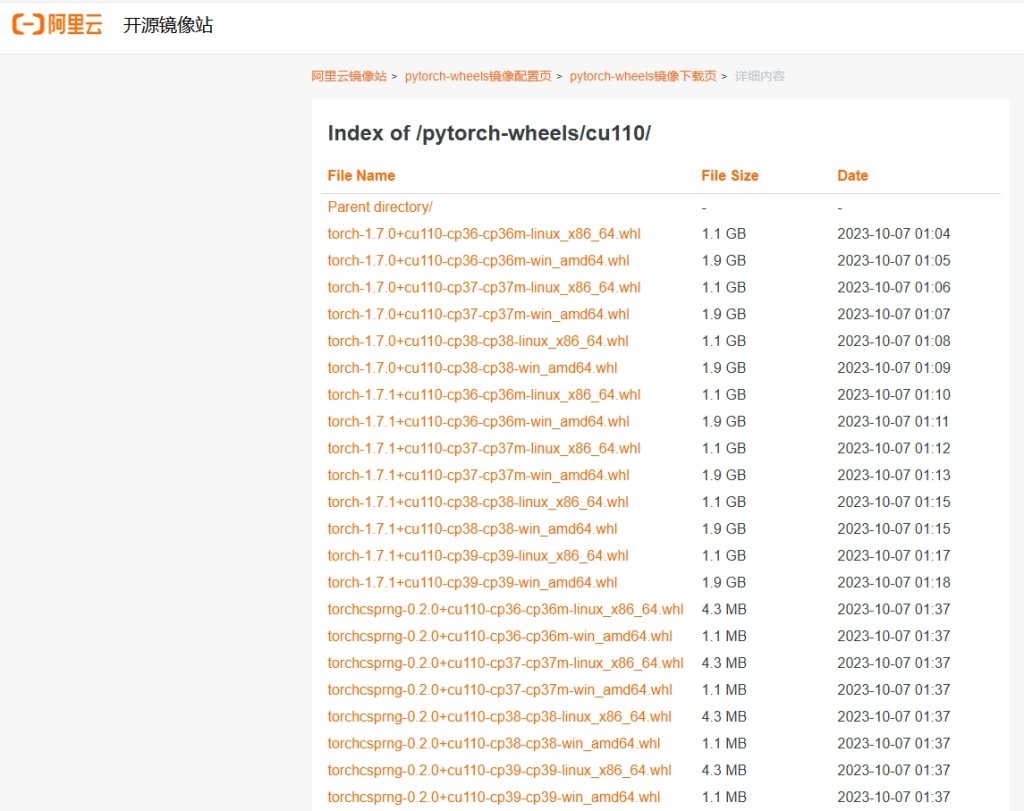1024x811 pixels.
Task: Download torchcsprng-0.2.0+cu110-cp36-cp36m-win_amd64.whl
Action: [500, 636]
